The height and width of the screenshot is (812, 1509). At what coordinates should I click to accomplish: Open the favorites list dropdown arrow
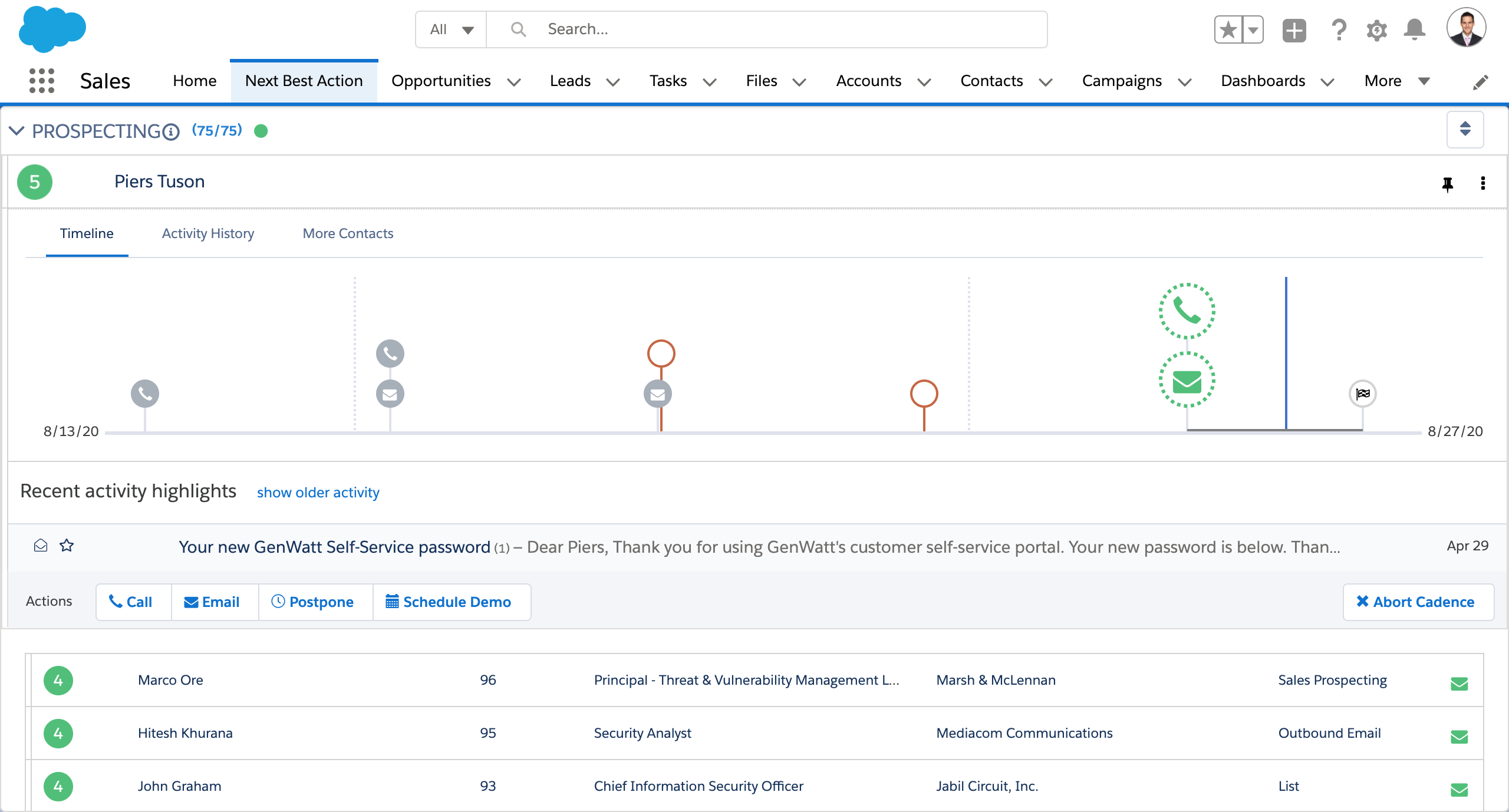click(1253, 29)
